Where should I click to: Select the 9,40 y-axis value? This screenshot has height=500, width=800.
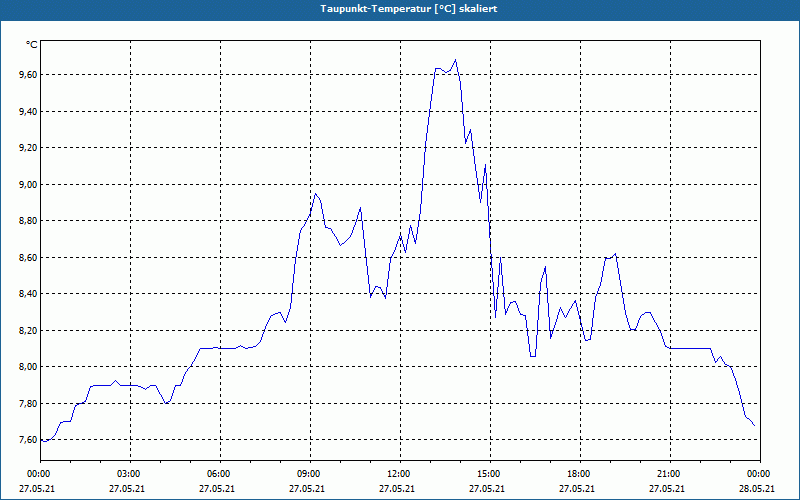[x=28, y=111]
